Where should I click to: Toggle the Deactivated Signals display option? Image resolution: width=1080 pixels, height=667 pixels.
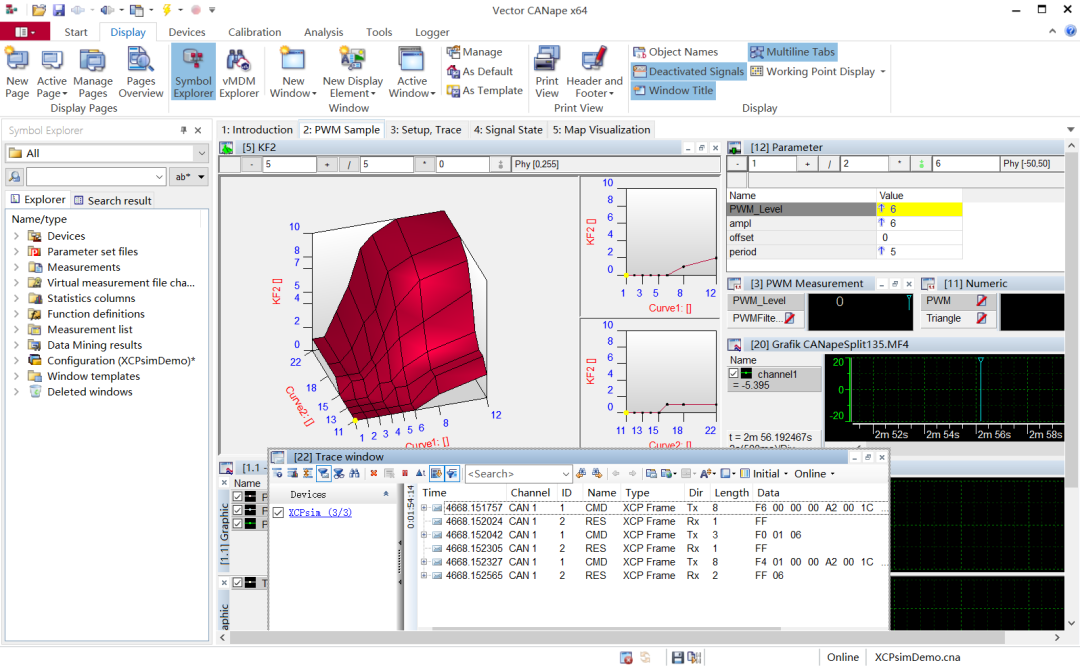point(688,71)
